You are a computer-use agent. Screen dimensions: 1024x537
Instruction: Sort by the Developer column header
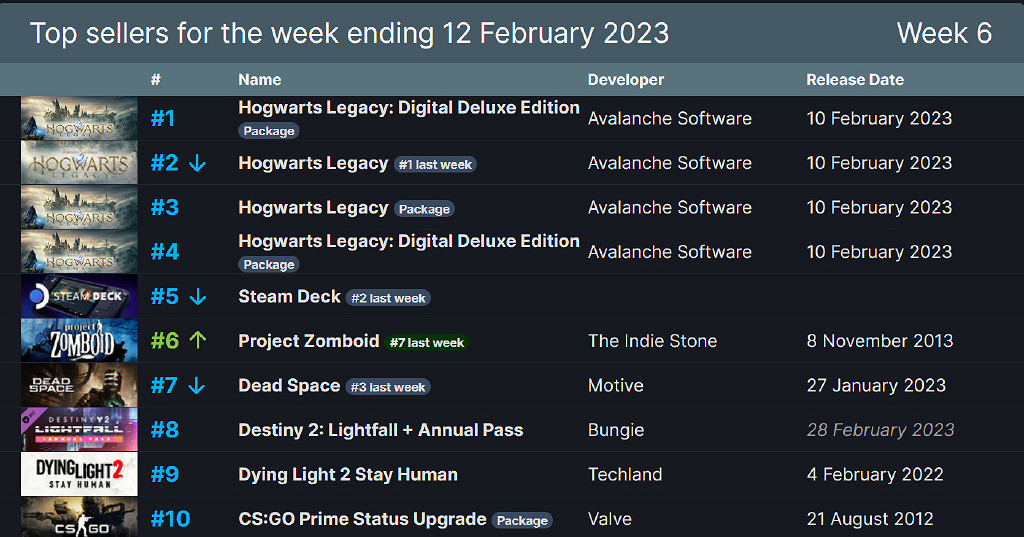625,80
